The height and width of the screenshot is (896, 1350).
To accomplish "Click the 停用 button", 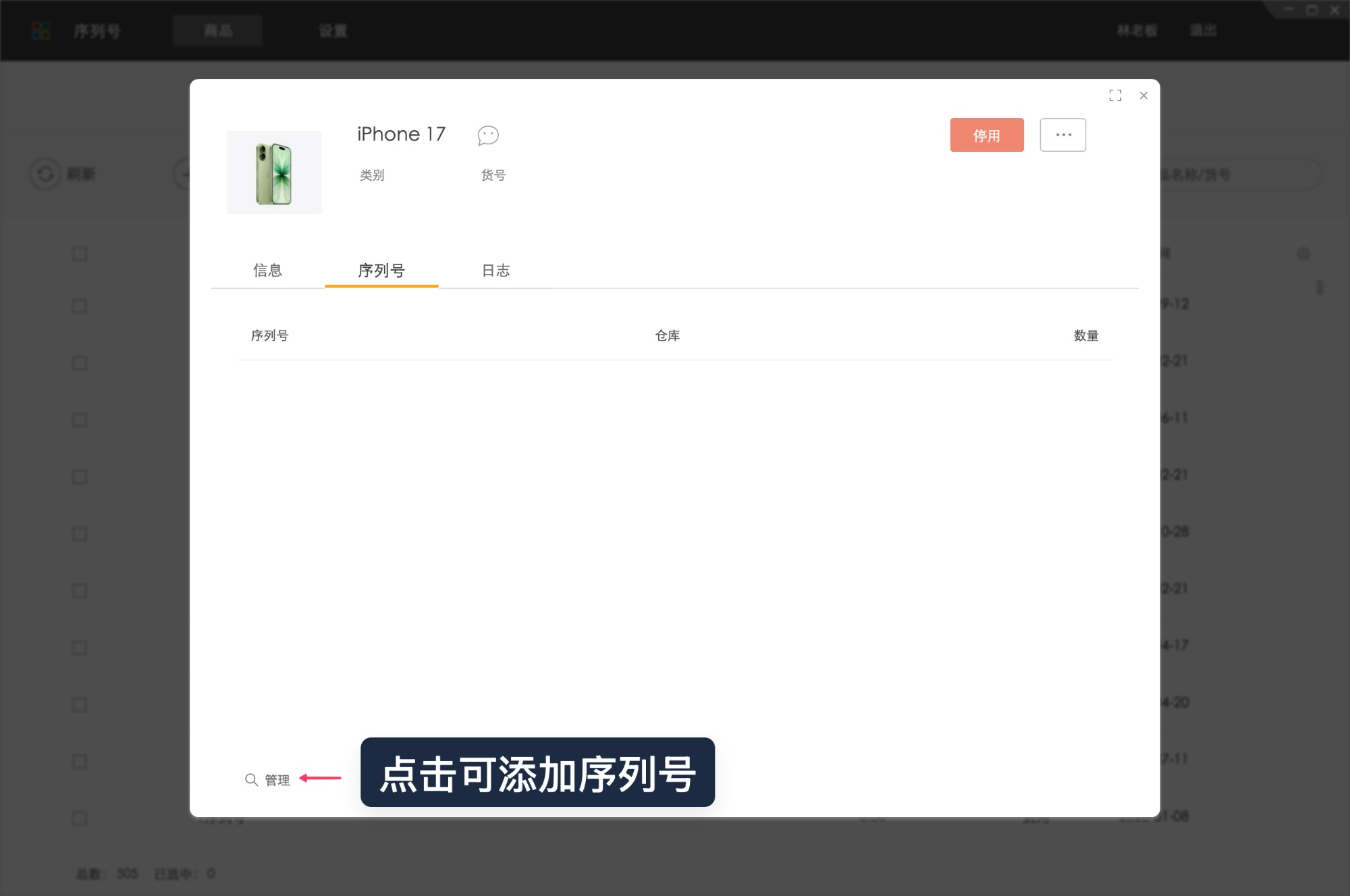I will click(986, 135).
